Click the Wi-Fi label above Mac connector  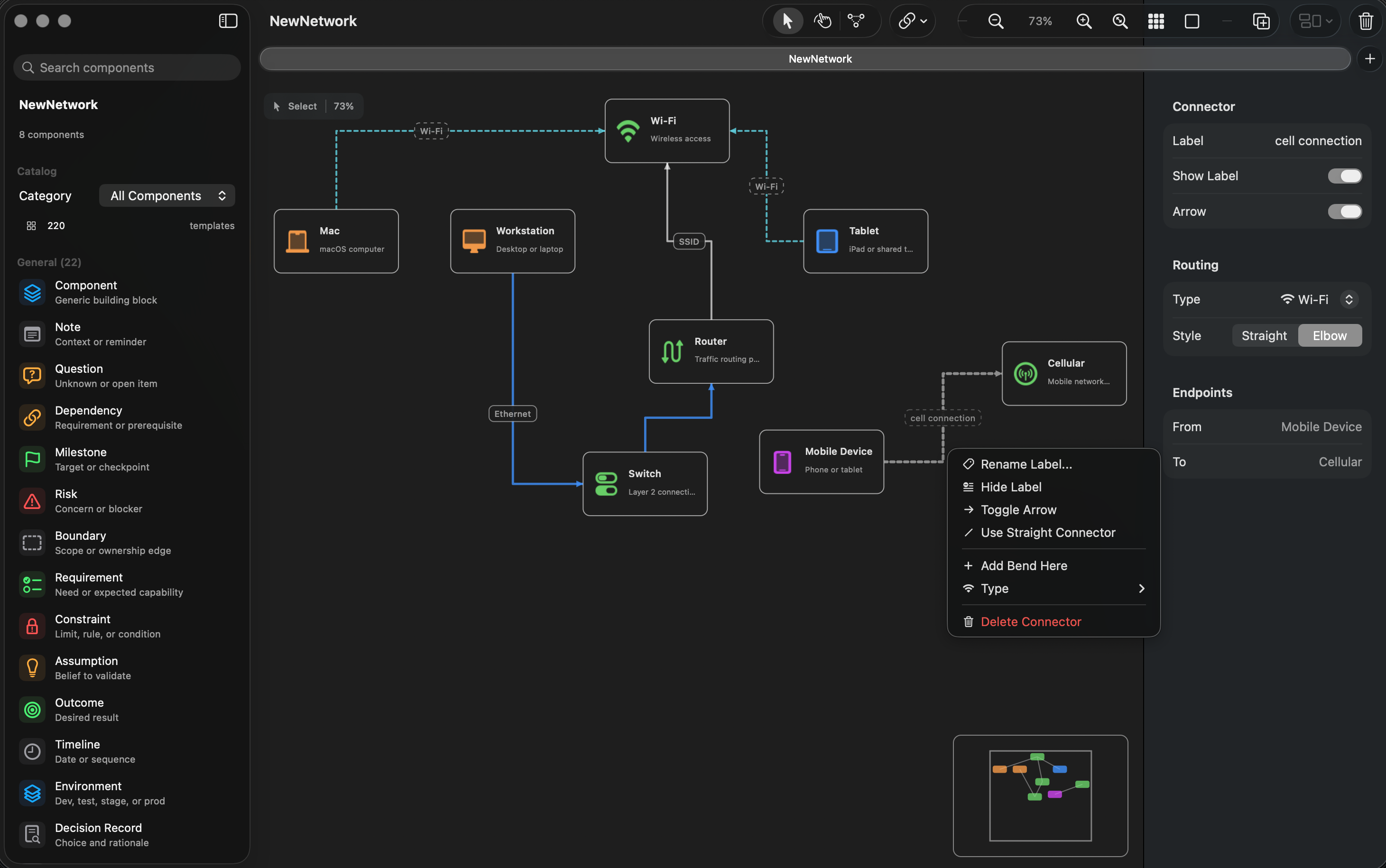click(431, 131)
